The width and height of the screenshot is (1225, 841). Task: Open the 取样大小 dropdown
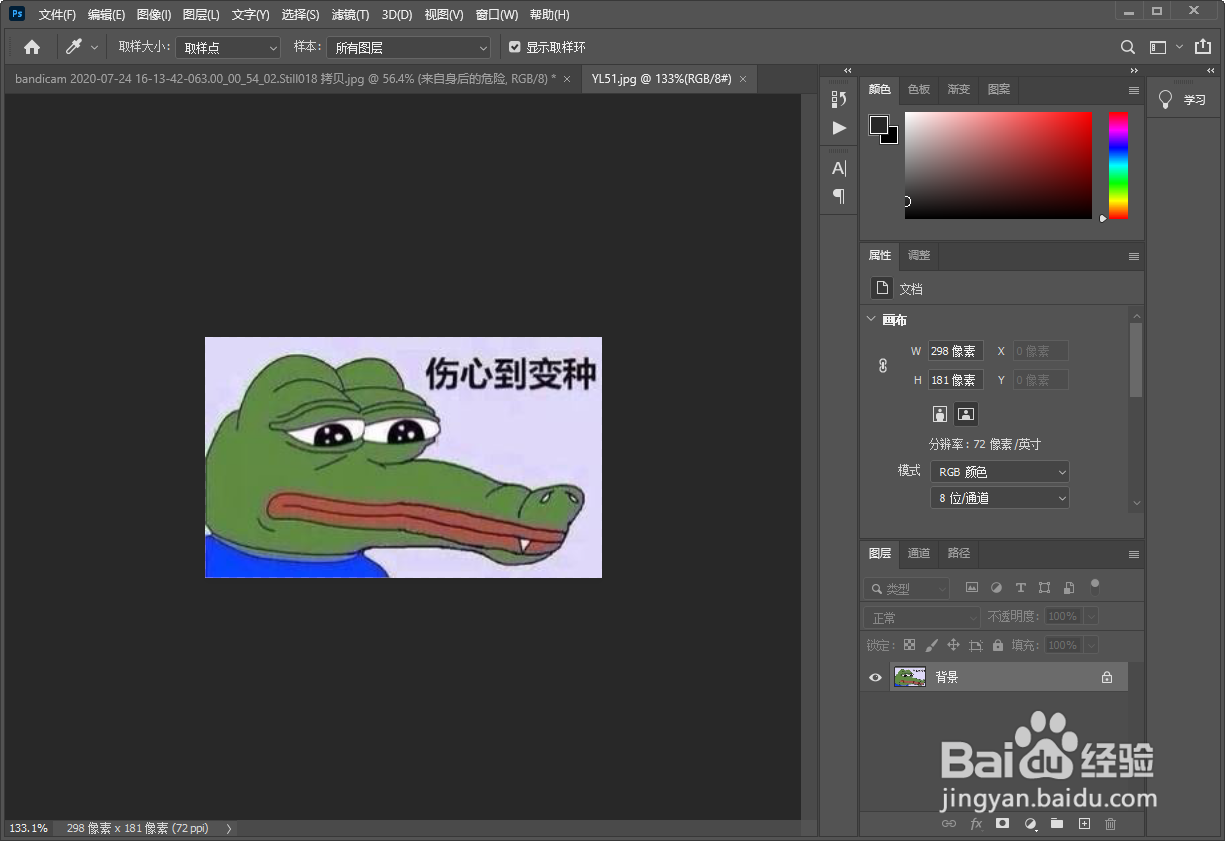point(228,47)
